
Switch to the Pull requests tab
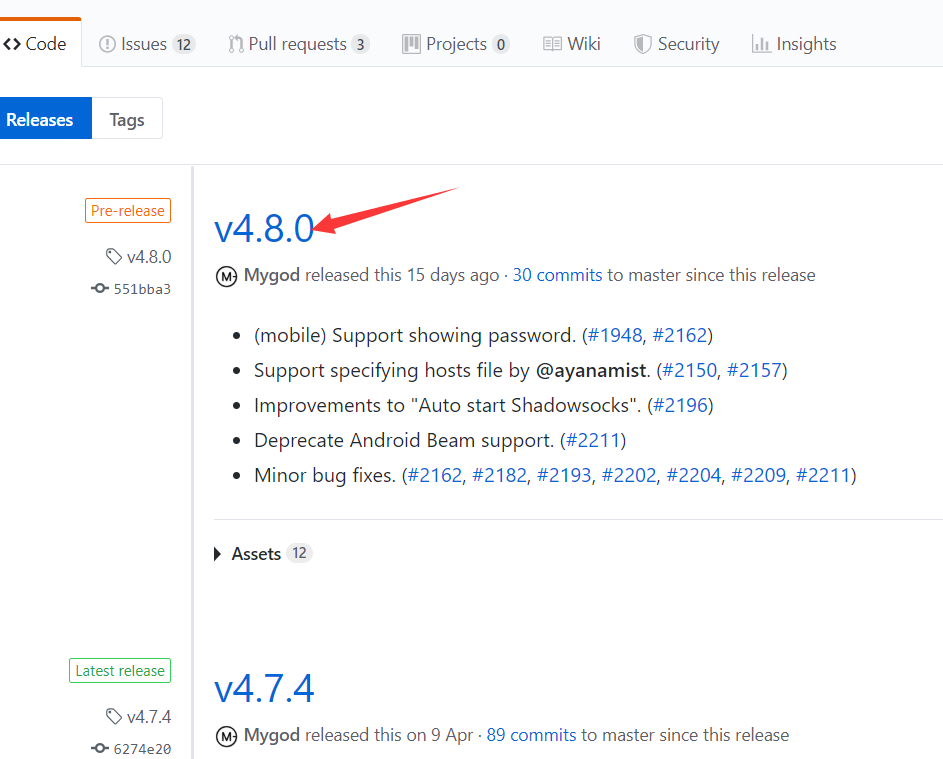(x=298, y=44)
